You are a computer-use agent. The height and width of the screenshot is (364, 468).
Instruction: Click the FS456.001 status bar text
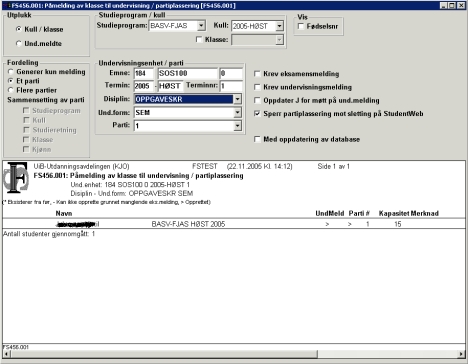pyautogui.click(x=16, y=347)
